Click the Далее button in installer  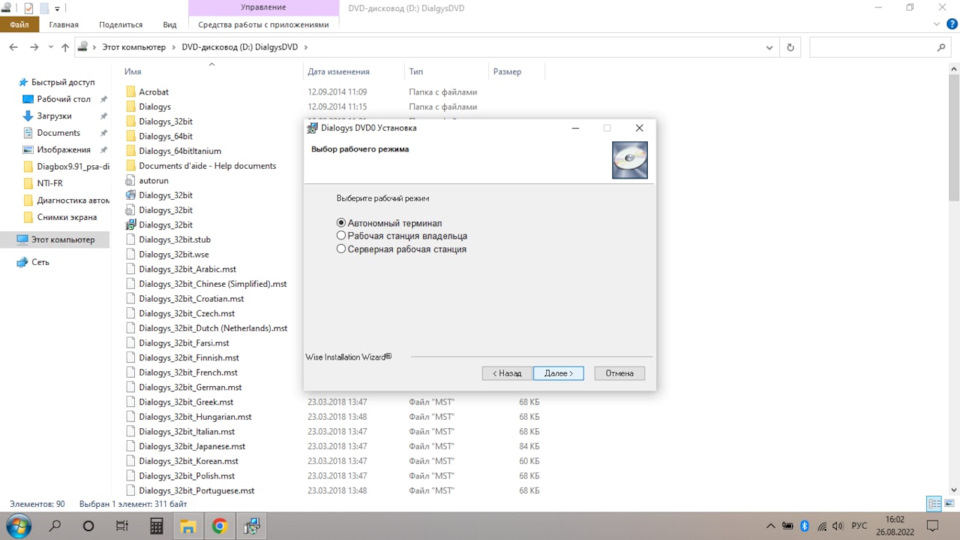pos(558,373)
